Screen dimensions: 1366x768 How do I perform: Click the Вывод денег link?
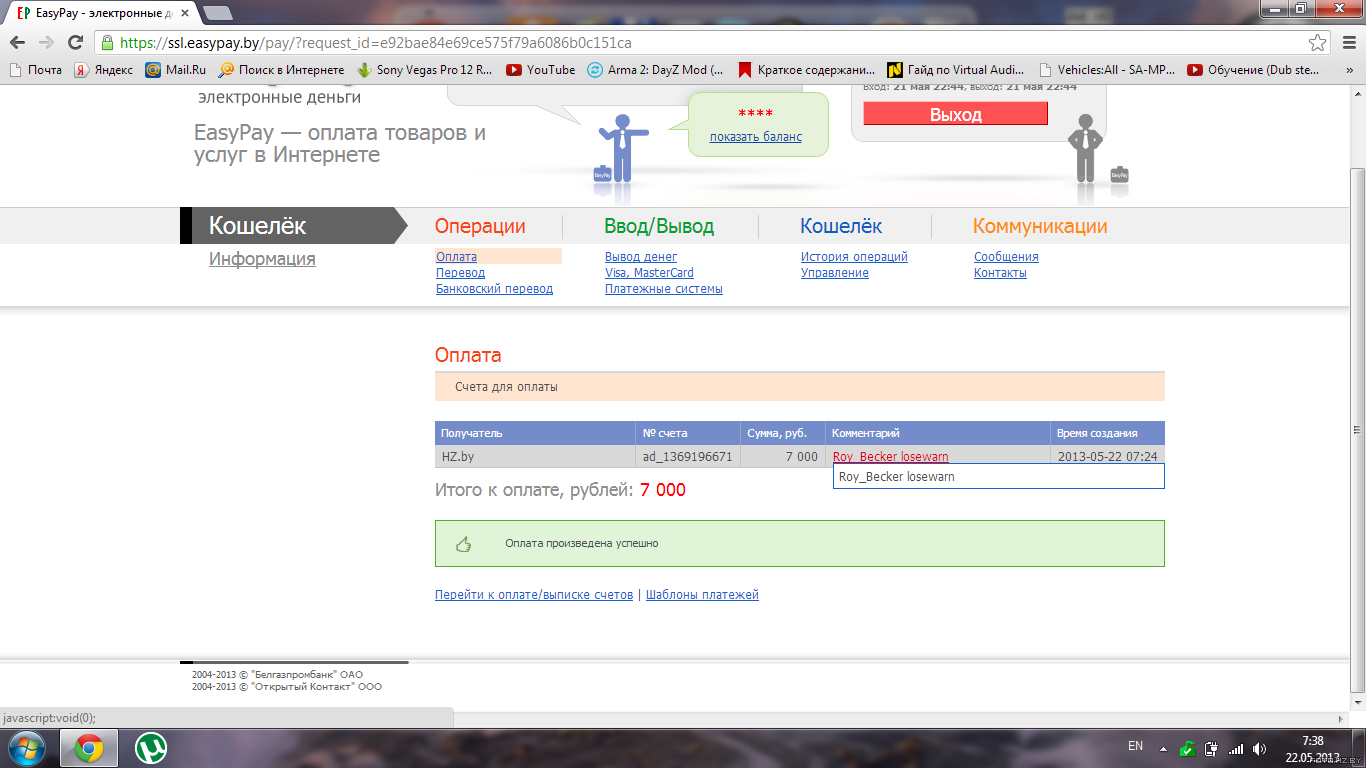(x=641, y=257)
